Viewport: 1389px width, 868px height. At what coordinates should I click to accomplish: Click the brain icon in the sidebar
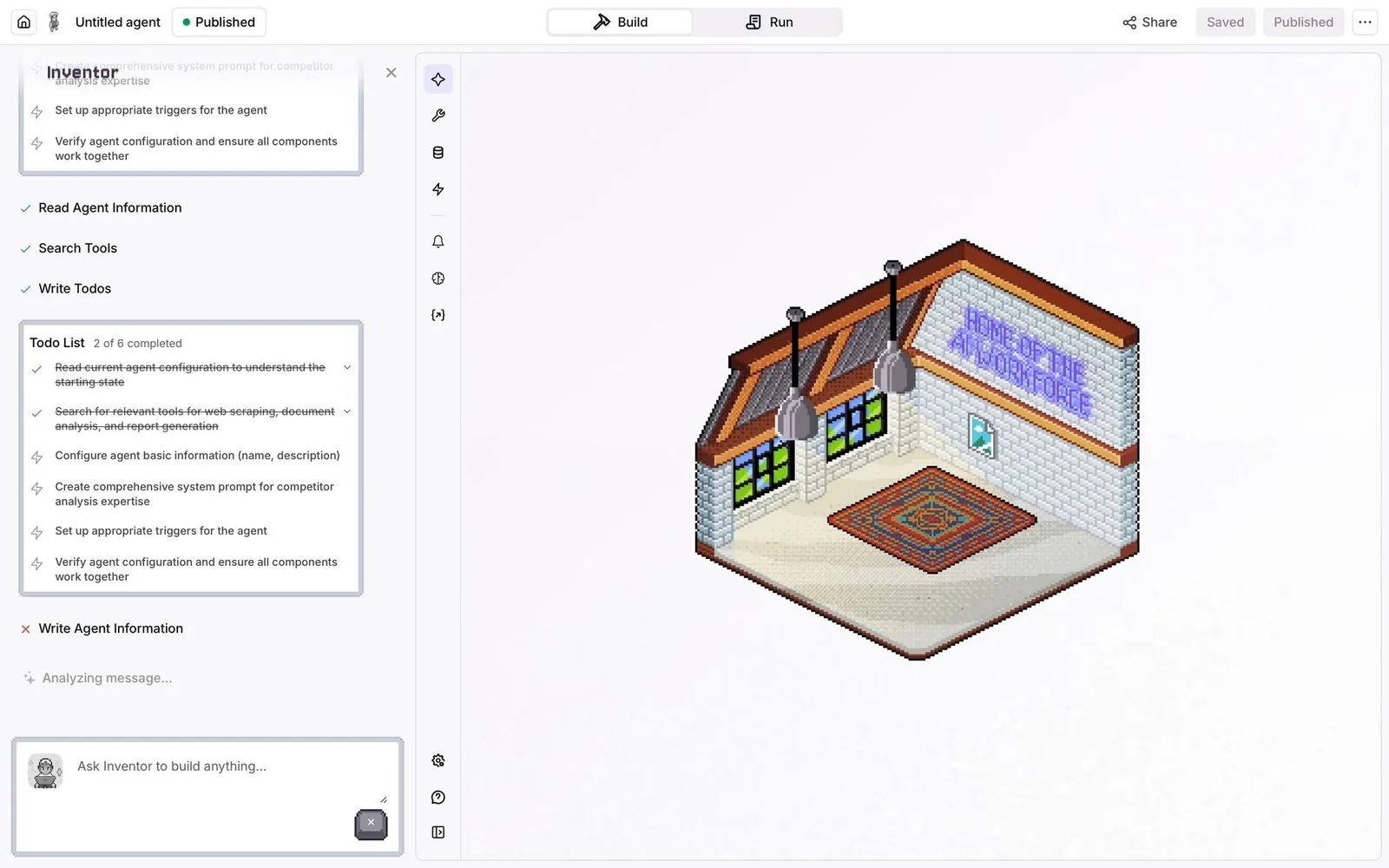(x=438, y=279)
